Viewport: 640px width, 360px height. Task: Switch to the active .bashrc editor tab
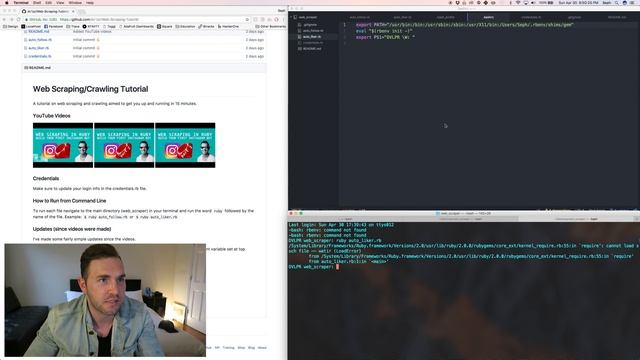tap(489, 17)
